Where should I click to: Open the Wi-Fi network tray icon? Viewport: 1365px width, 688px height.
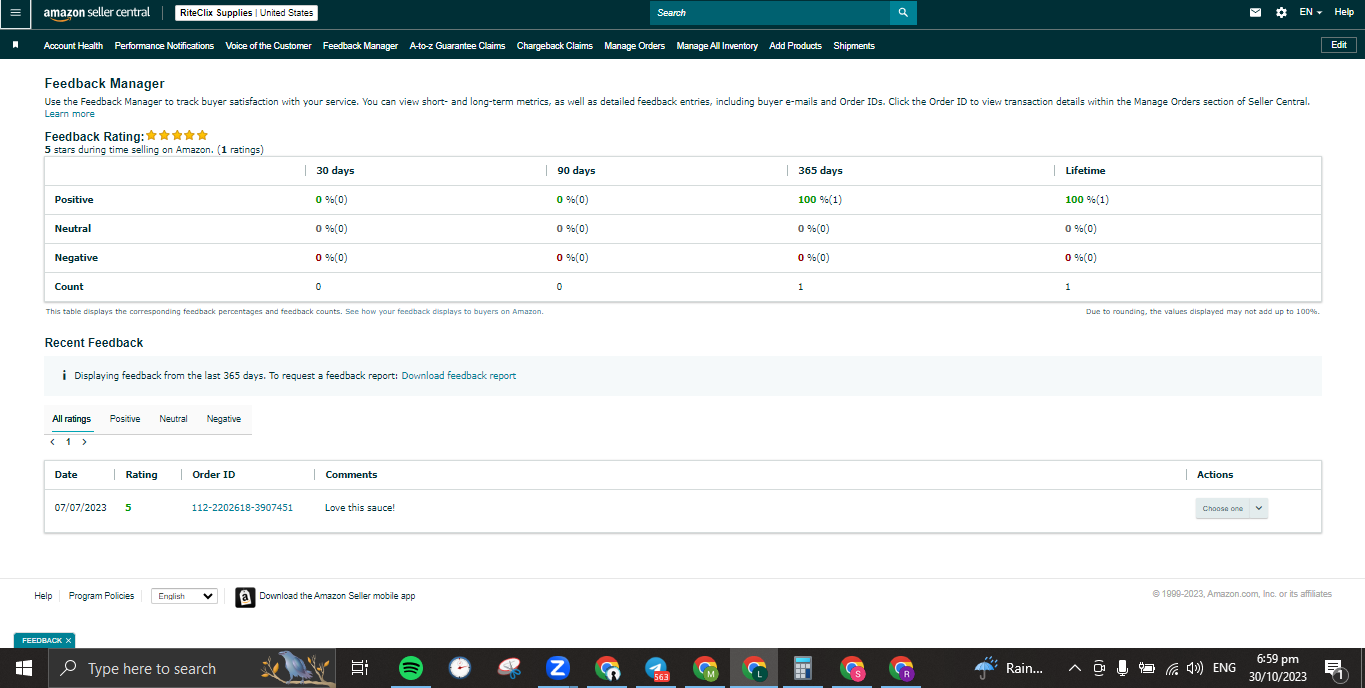point(1172,668)
